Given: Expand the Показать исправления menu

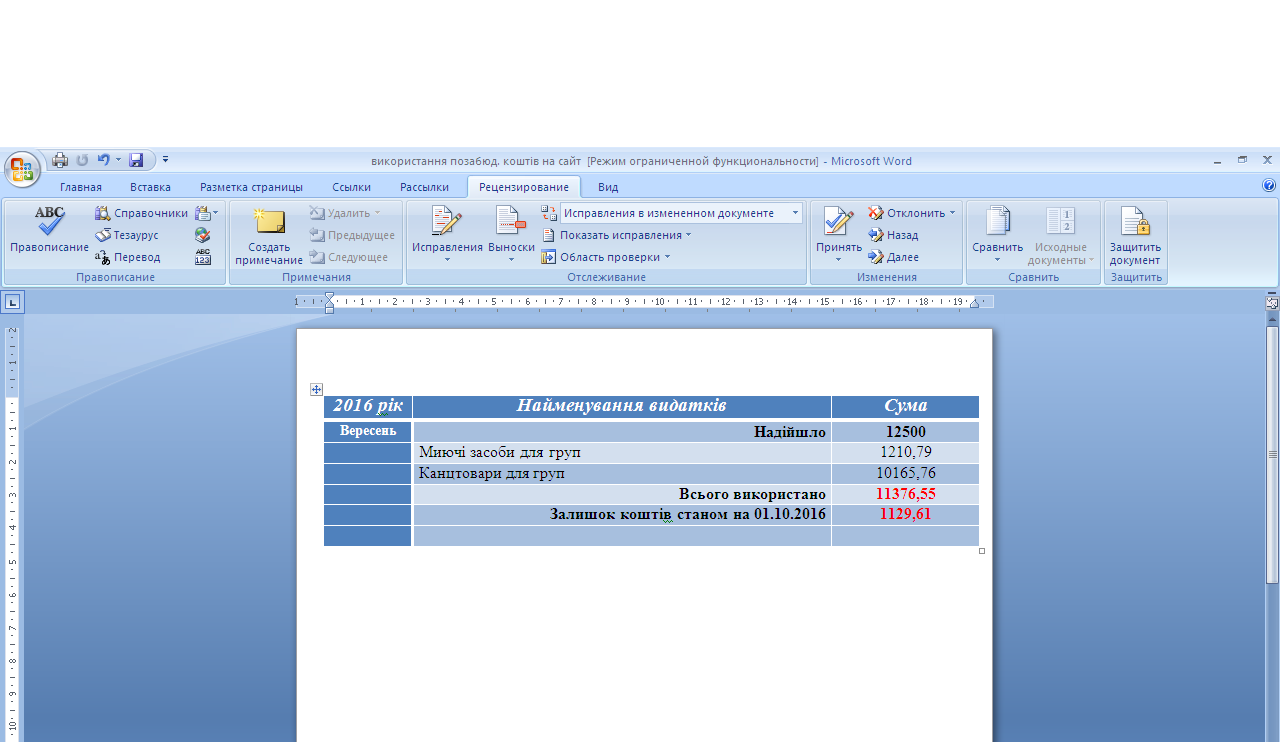Looking at the screenshot, I should tap(617, 235).
